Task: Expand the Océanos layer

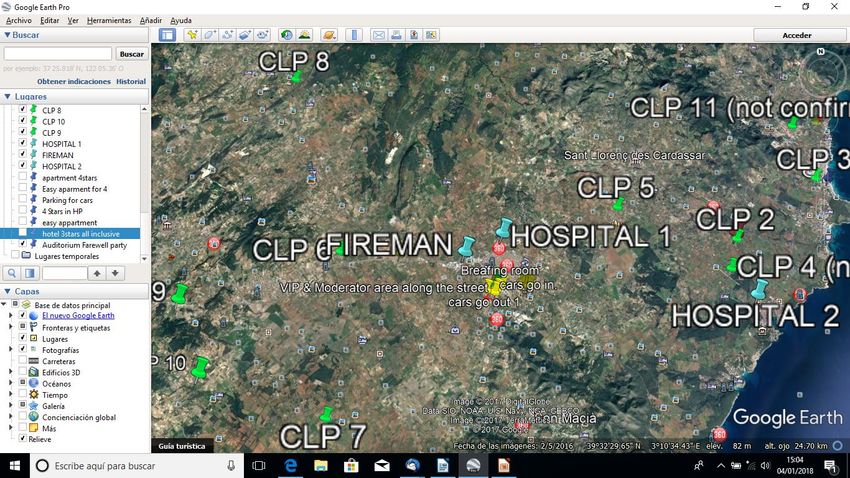Action: click(11, 383)
